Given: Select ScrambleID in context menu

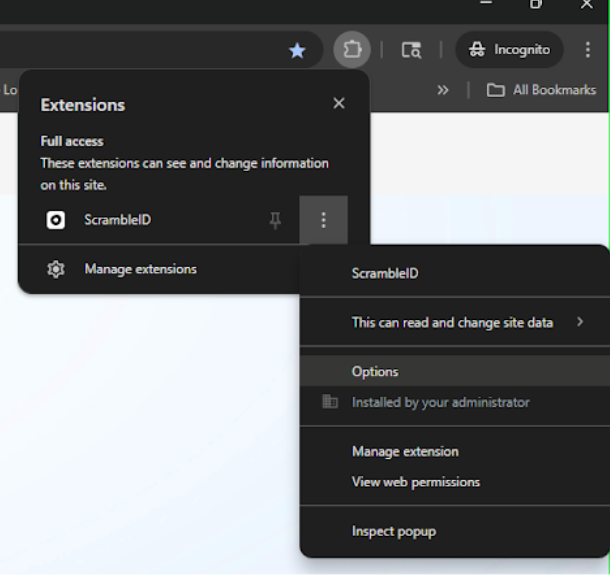Looking at the screenshot, I should 454,273.
